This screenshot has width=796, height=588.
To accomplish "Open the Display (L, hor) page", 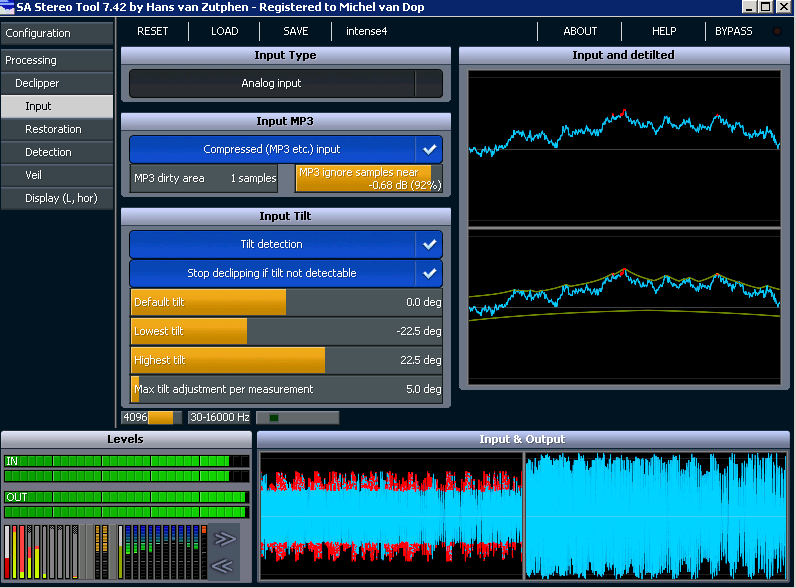I will (x=57, y=198).
